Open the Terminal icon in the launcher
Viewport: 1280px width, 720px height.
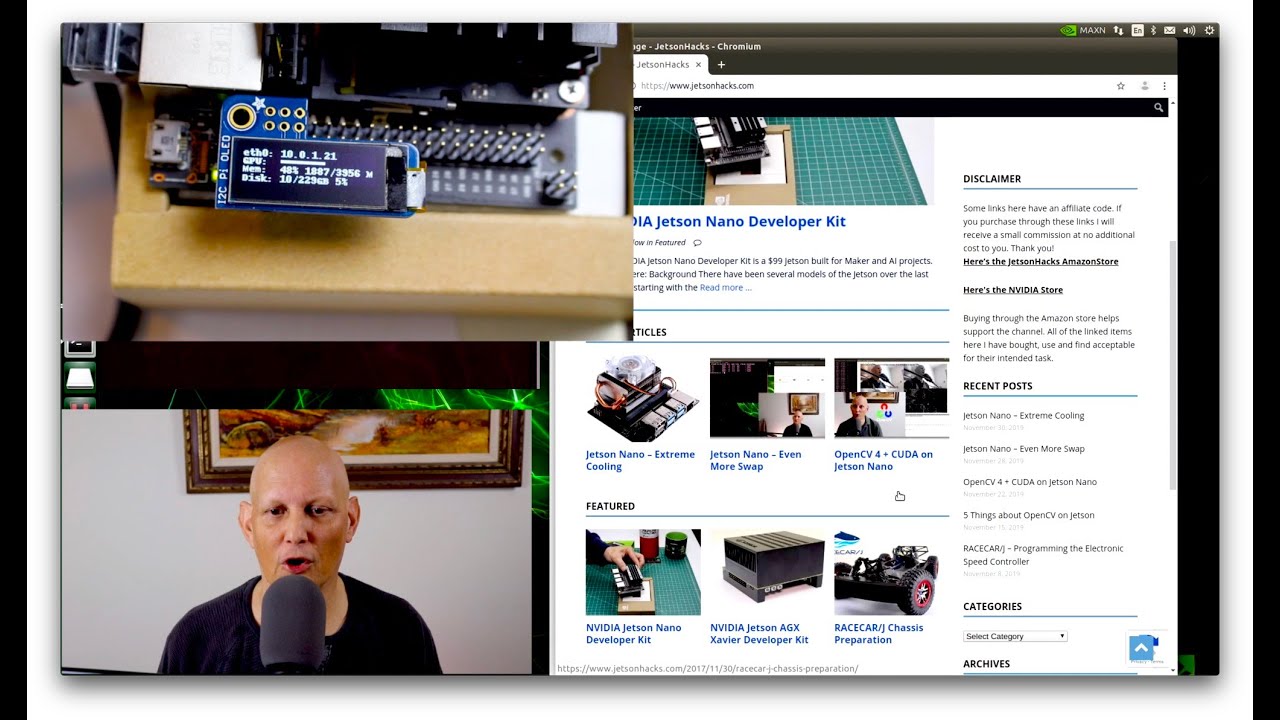(80, 347)
